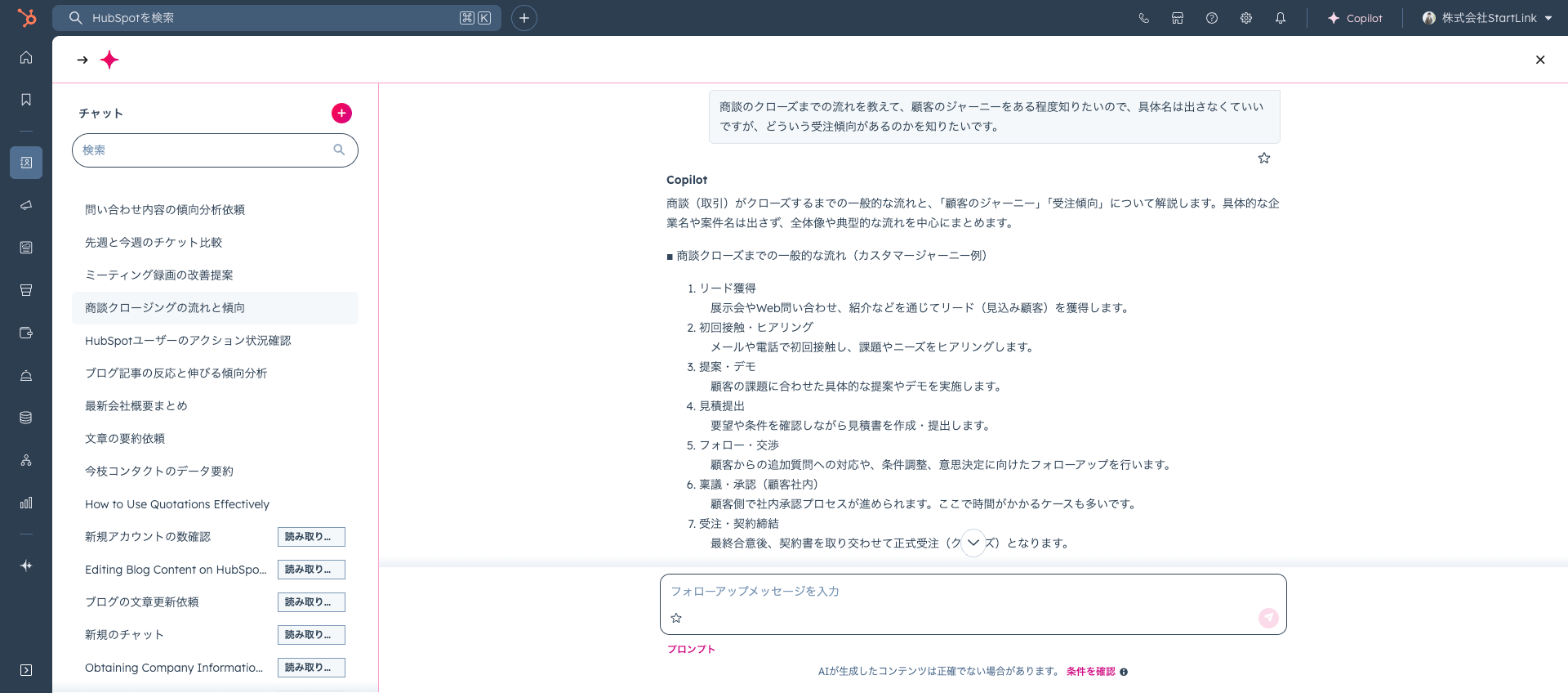
Task: Open chat 文章の要約依頼
Action: pos(215,439)
